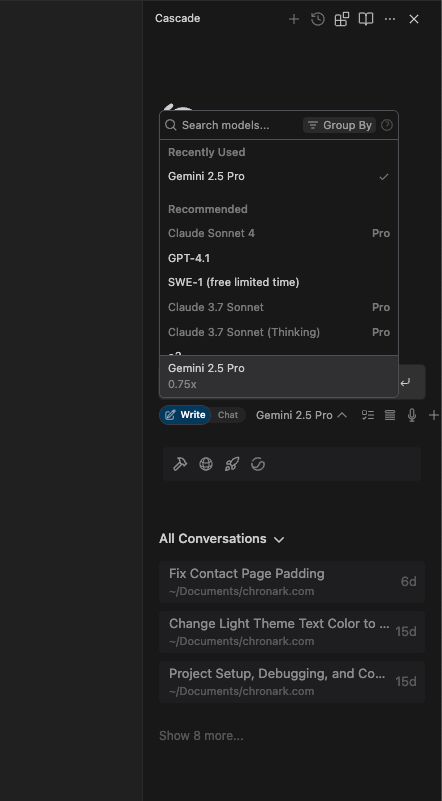Click the hammer tools icon

180,464
